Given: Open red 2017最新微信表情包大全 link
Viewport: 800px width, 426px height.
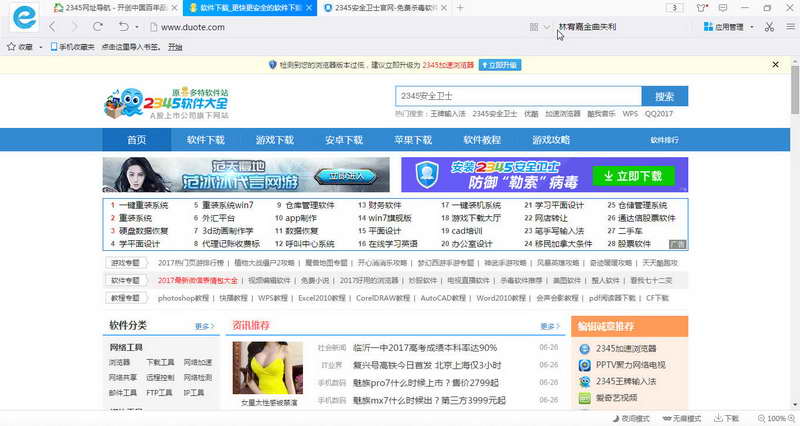Looking at the screenshot, I should tap(197, 280).
